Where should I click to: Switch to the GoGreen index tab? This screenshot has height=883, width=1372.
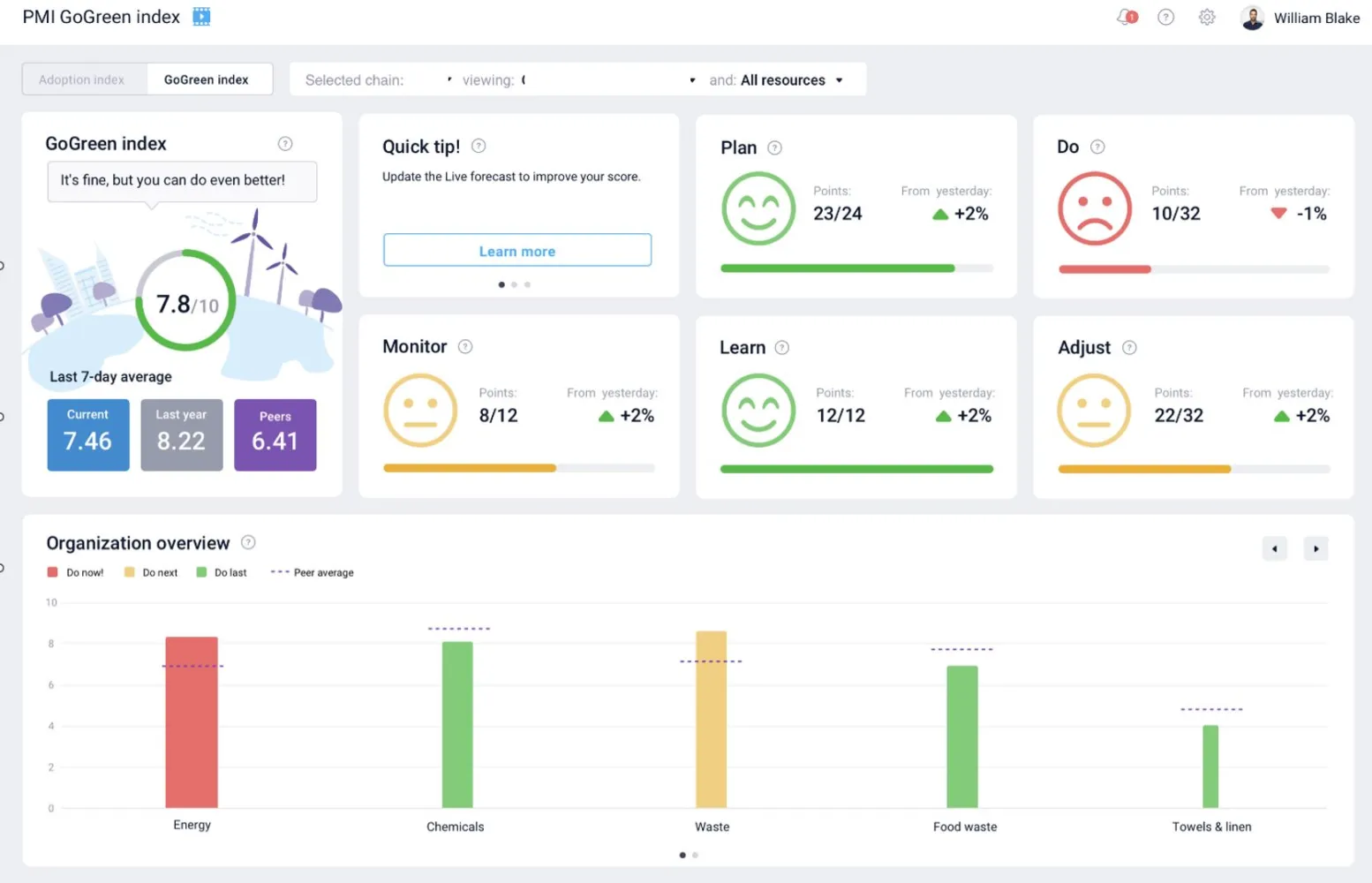(x=209, y=79)
